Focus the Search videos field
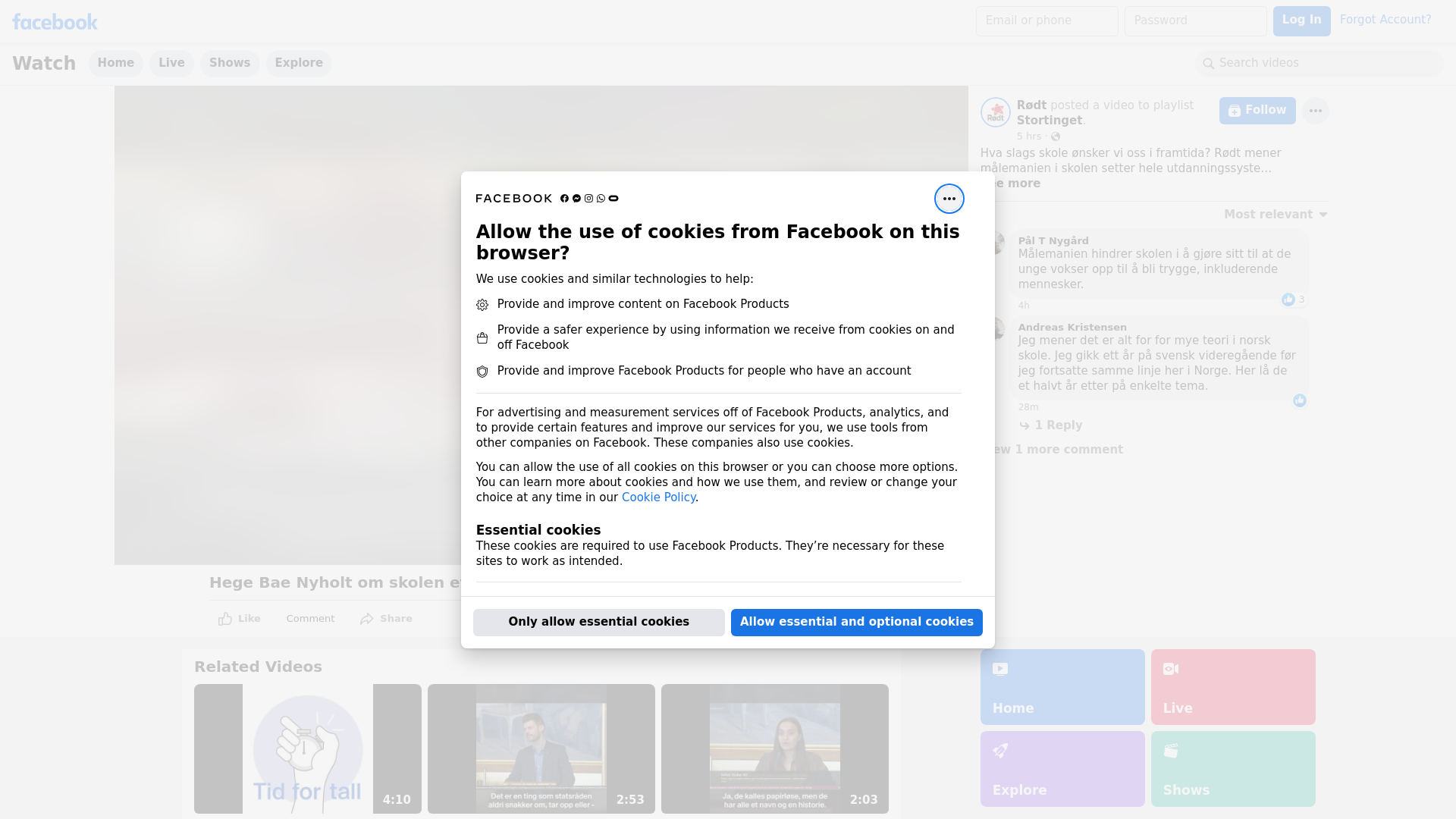The image size is (1456, 819). coord(1319,64)
